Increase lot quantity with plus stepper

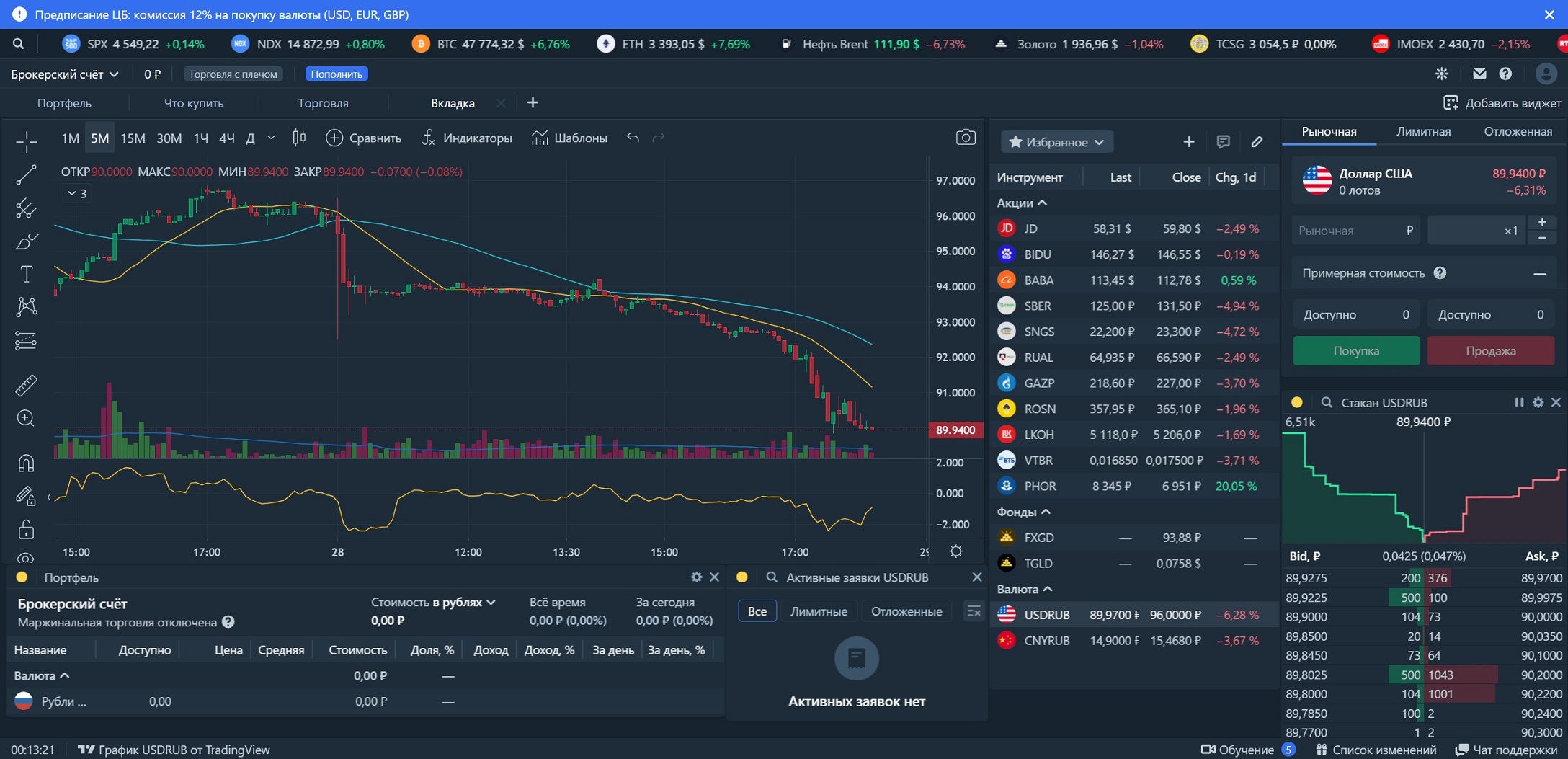(x=1542, y=222)
